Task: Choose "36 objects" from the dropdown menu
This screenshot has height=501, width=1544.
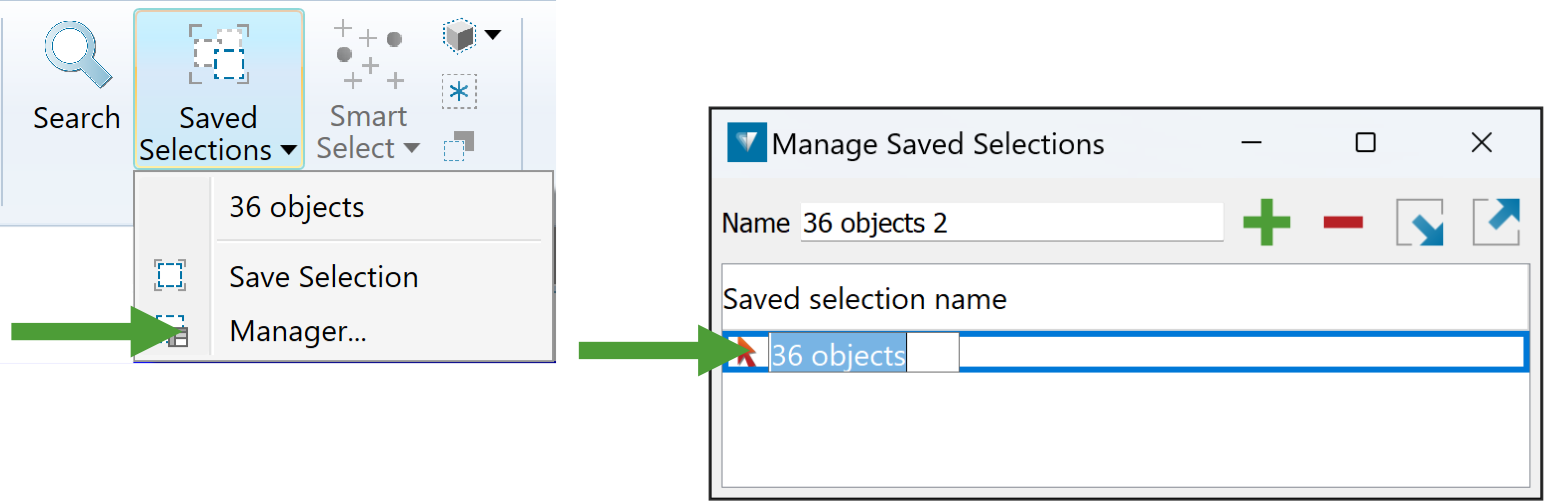Action: pos(297,207)
